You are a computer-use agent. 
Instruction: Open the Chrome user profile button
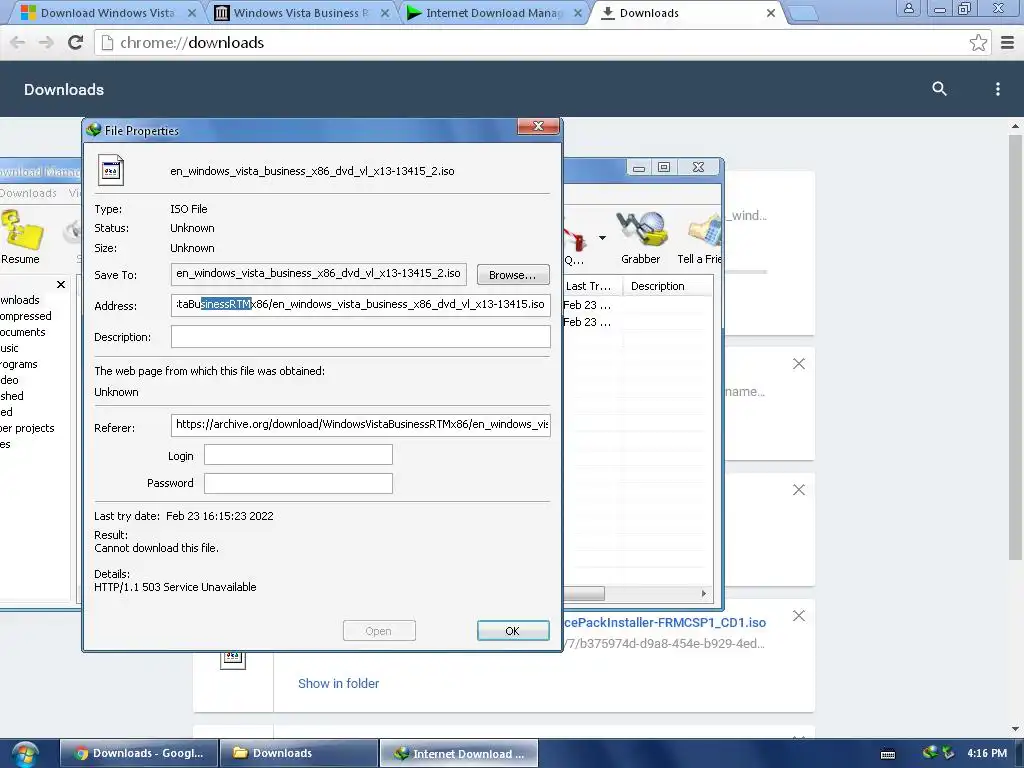908,8
